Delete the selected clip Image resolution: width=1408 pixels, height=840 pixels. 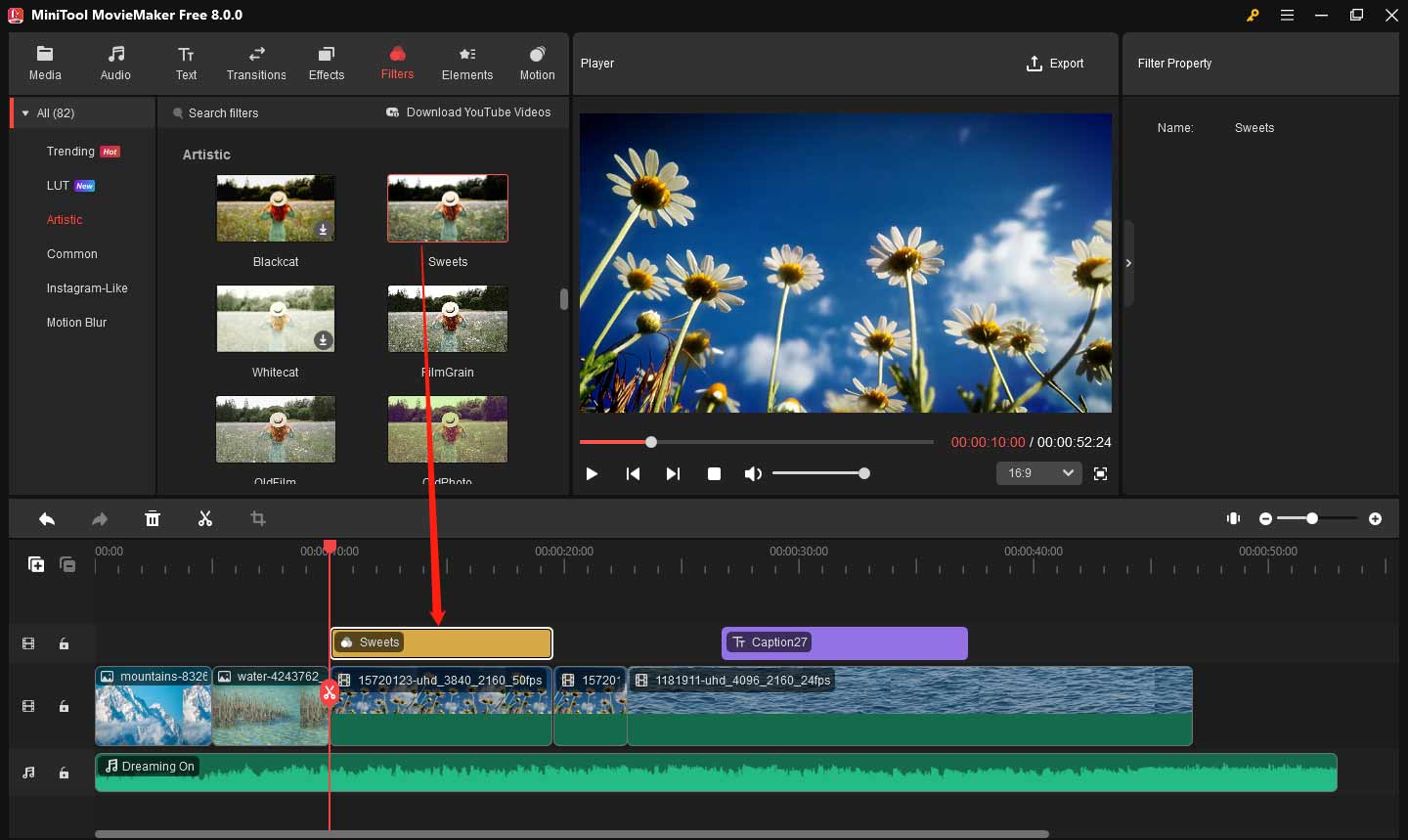tap(153, 518)
